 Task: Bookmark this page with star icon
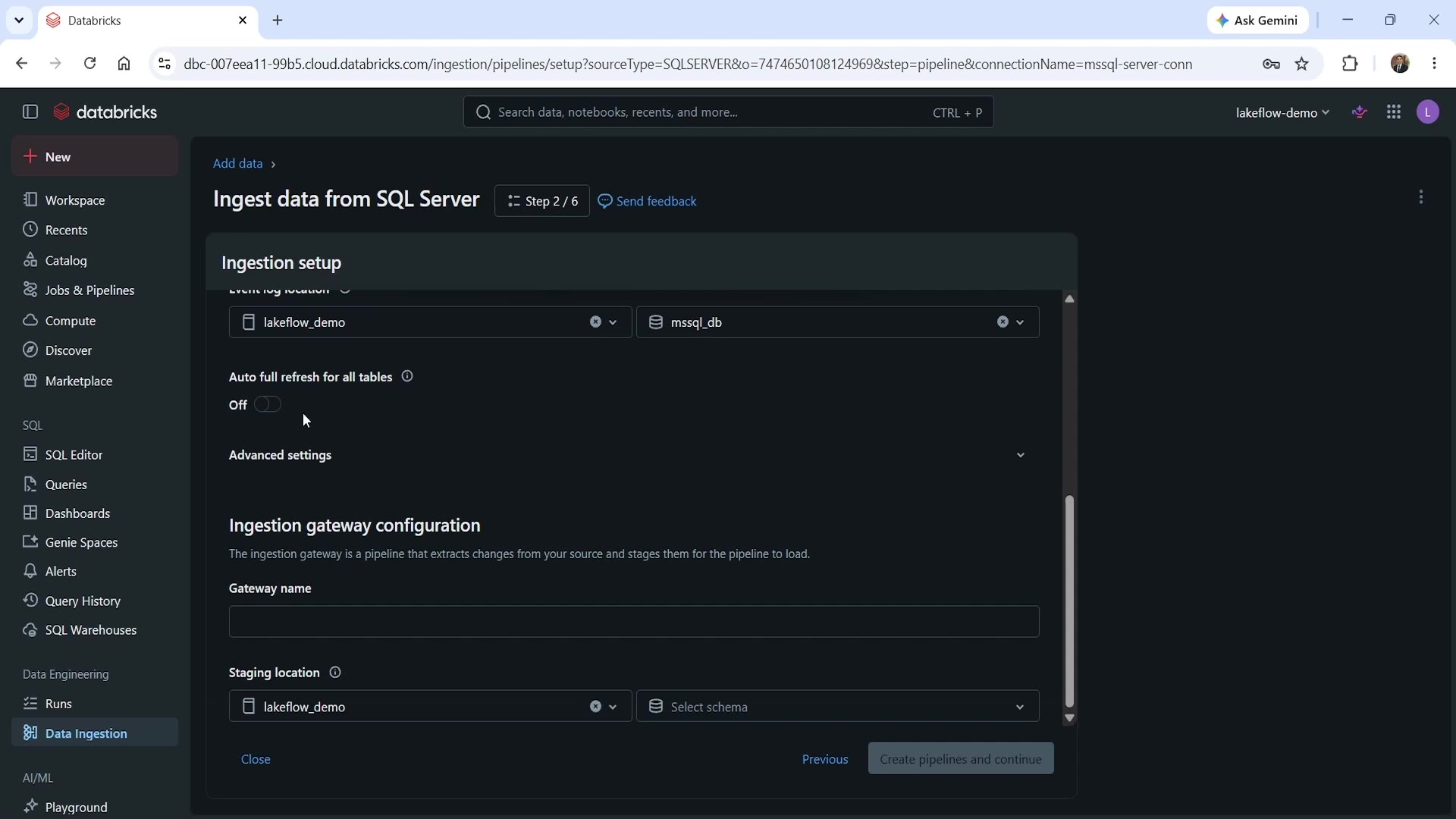[x=1302, y=64]
